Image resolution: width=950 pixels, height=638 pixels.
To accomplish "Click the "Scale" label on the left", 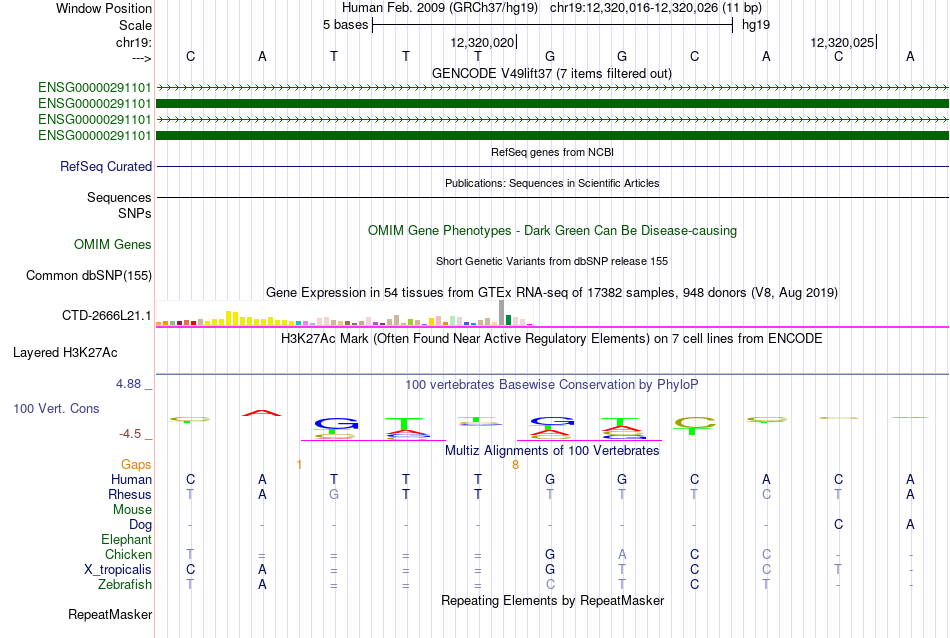I will [x=135, y=25].
